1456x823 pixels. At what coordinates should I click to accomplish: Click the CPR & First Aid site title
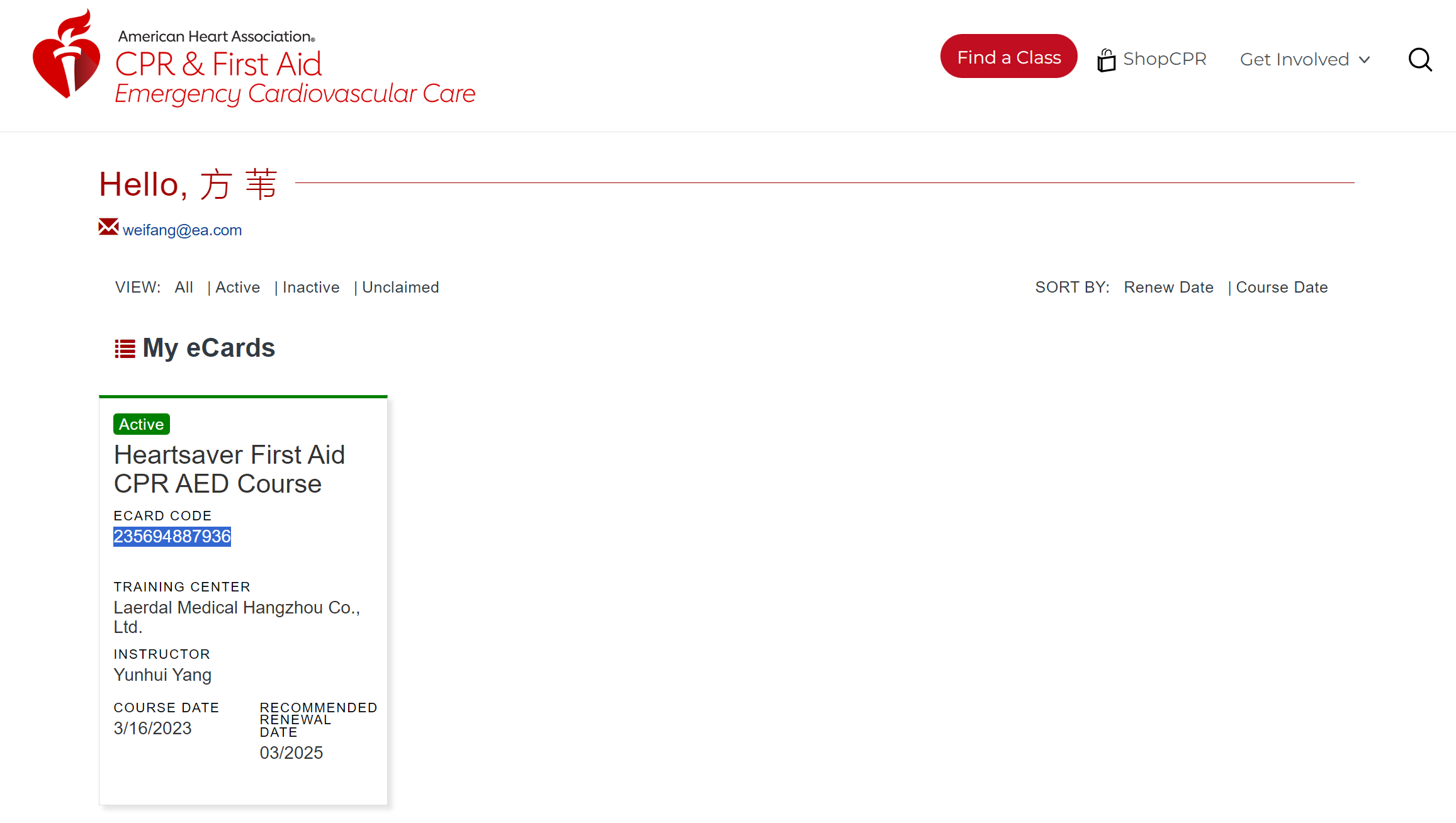(218, 64)
